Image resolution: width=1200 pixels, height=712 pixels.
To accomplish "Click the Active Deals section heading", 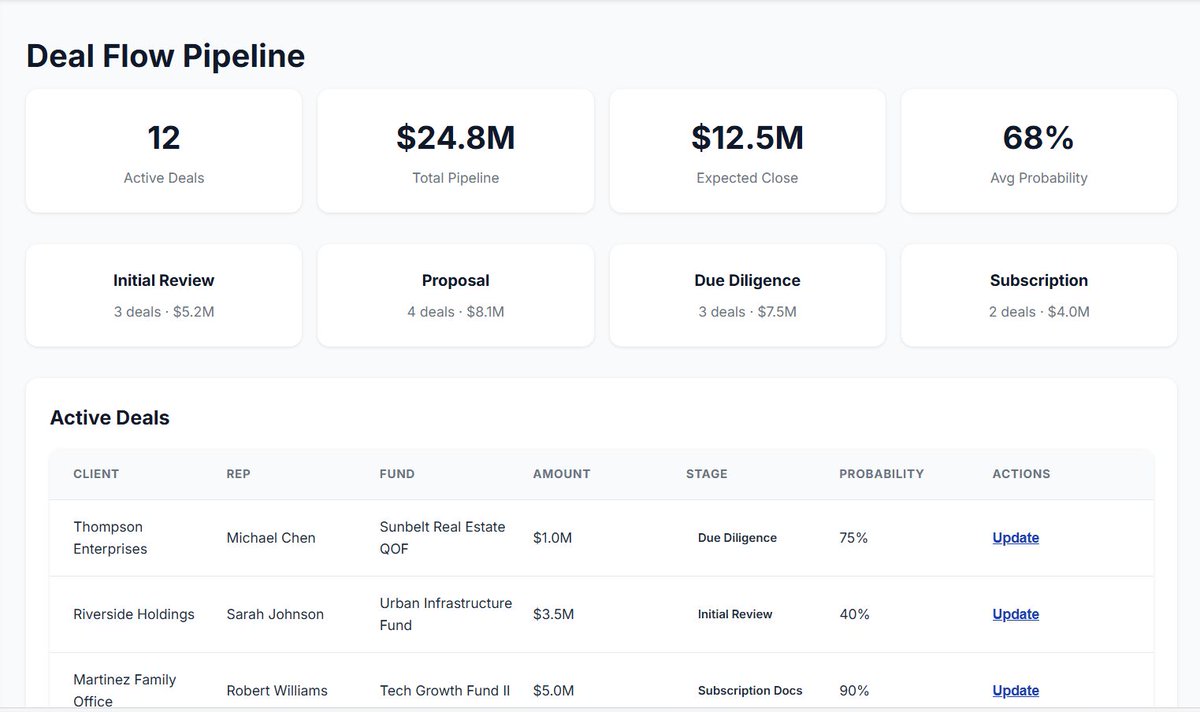I will (x=110, y=418).
